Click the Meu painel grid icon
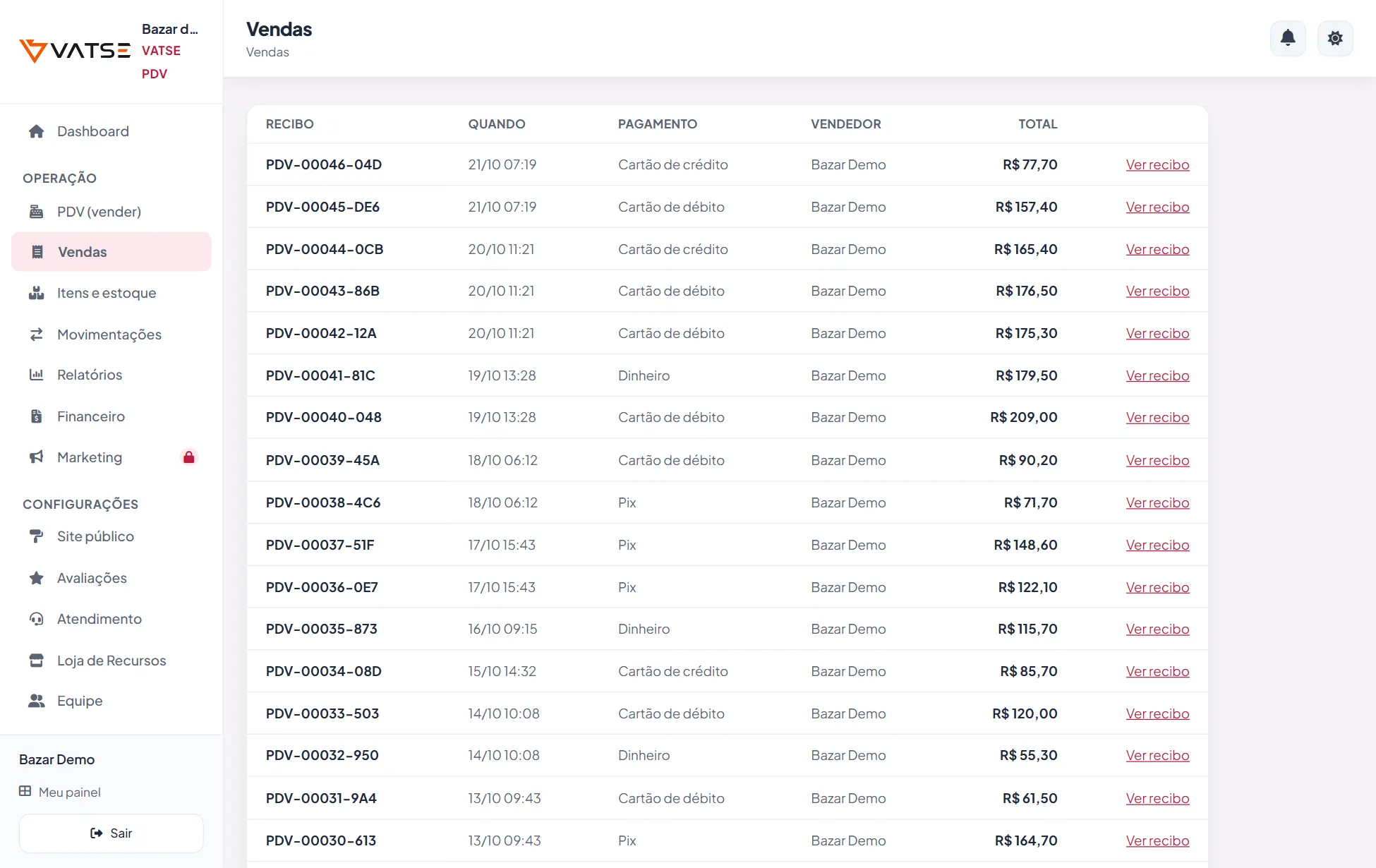 25,791
